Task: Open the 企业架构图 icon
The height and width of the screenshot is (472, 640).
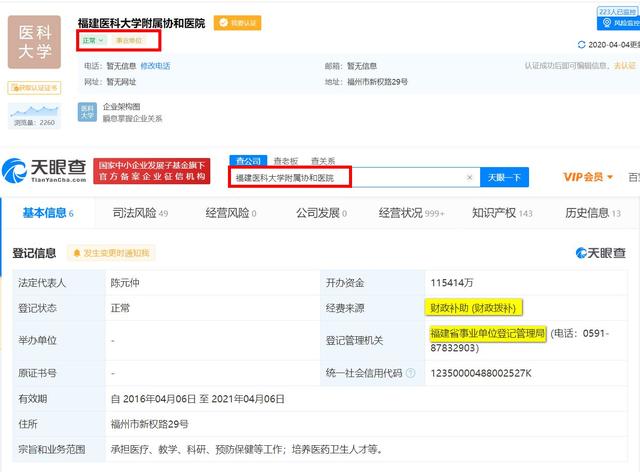Action: [x=89, y=110]
